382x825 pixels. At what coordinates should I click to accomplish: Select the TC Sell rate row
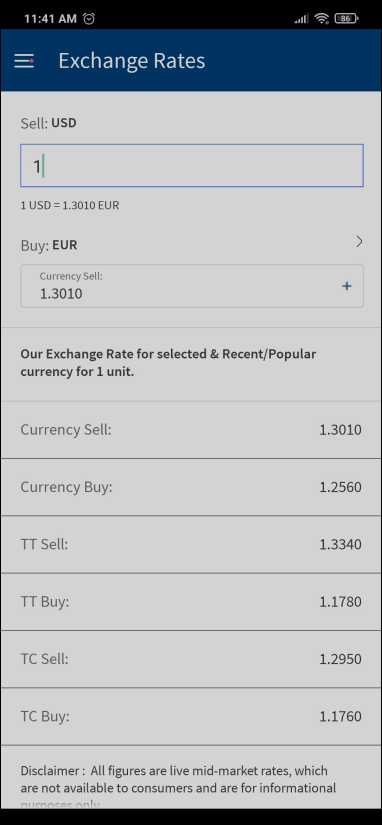click(x=191, y=659)
